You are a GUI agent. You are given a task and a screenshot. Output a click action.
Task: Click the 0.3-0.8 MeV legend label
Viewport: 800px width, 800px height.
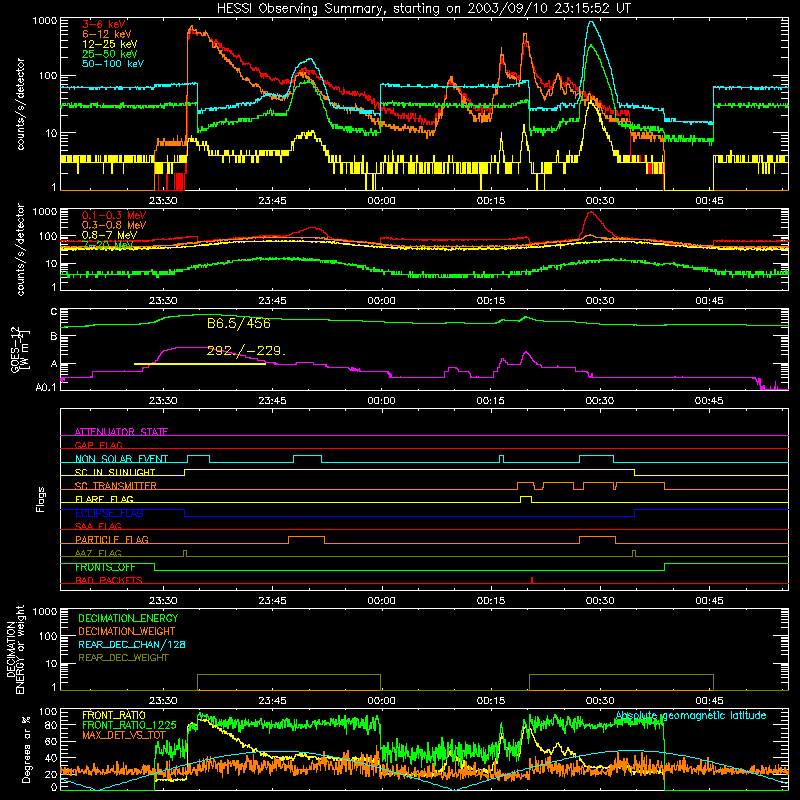(114, 225)
